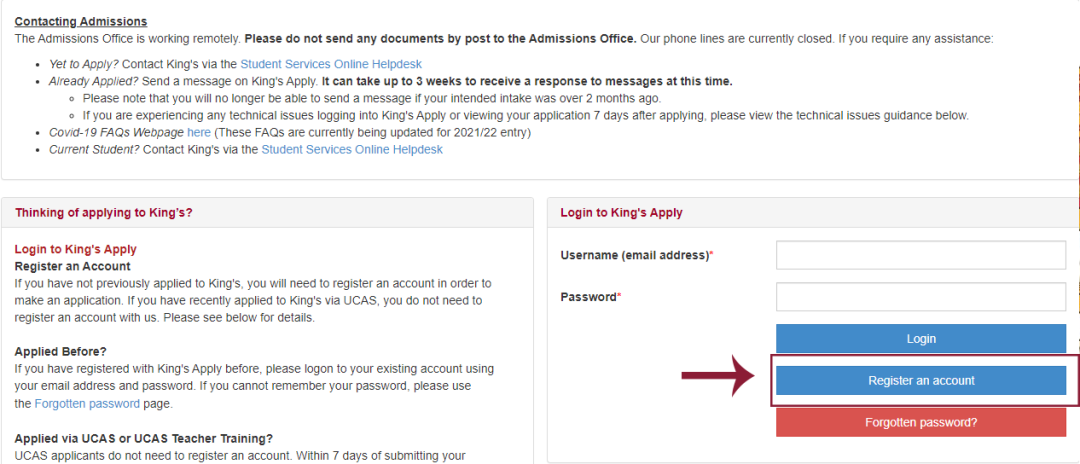Click the 'Username (email address)' field label
This screenshot has width=1080, height=464.
(x=636, y=255)
